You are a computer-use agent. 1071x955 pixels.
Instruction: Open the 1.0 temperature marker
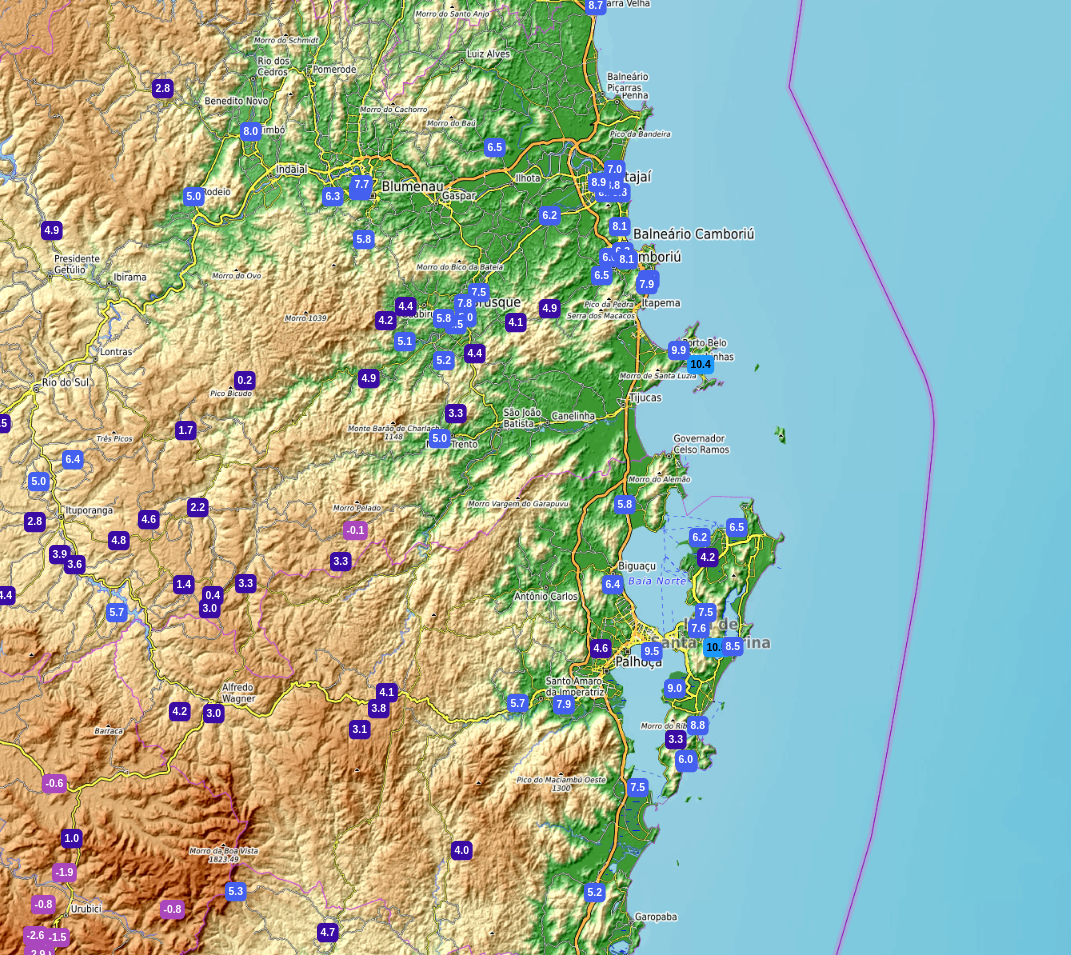[72, 838]
